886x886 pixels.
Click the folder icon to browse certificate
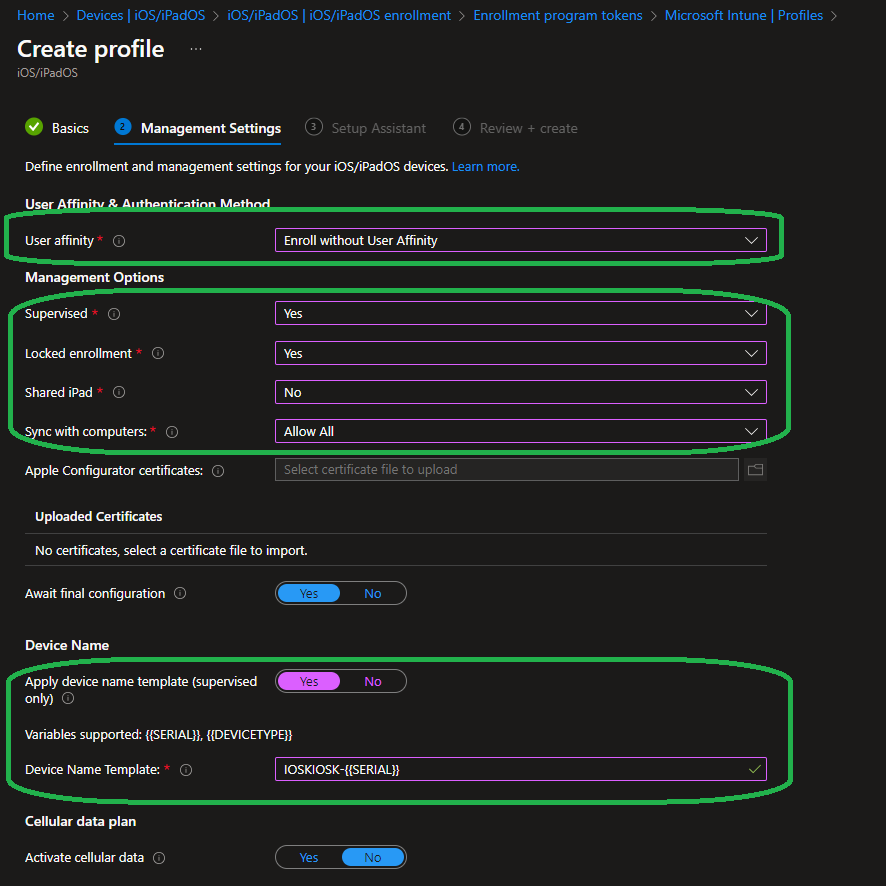click(755, 470)
